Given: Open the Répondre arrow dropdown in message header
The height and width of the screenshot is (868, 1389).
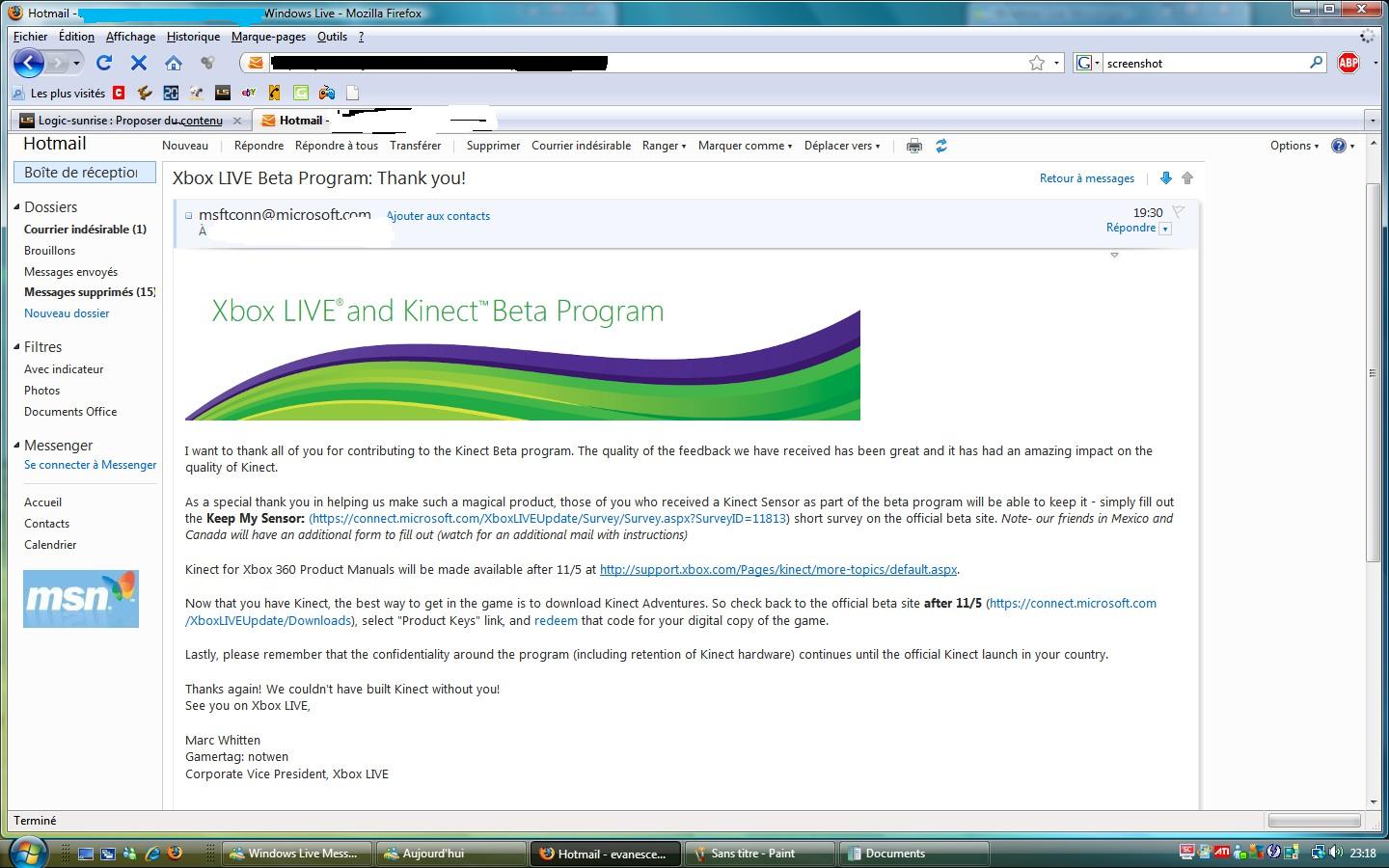Looking at the screenshot, I should click(x=1165, y=229).
